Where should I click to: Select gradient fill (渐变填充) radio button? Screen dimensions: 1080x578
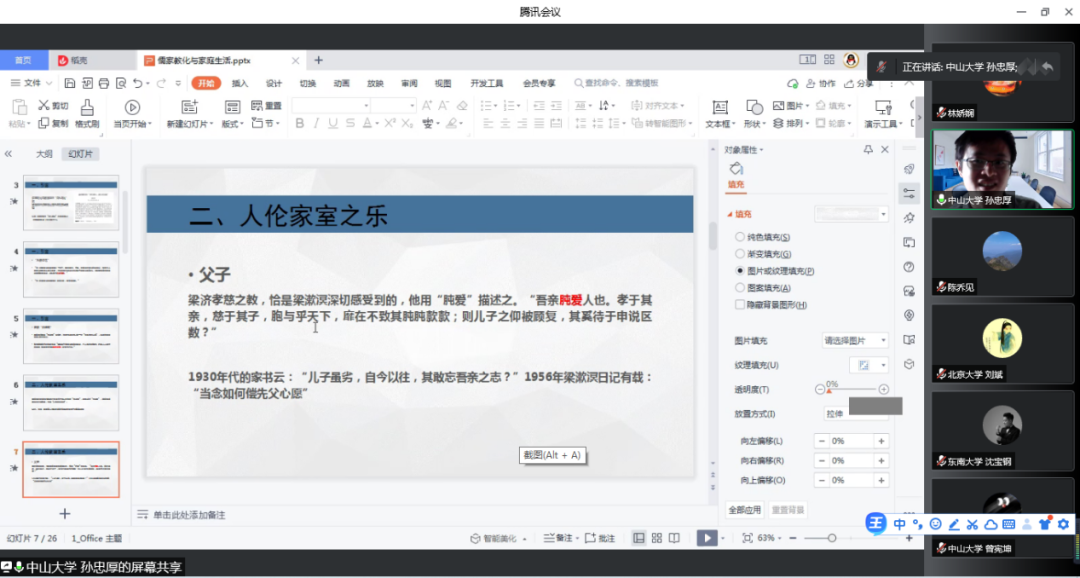[740, 254]
